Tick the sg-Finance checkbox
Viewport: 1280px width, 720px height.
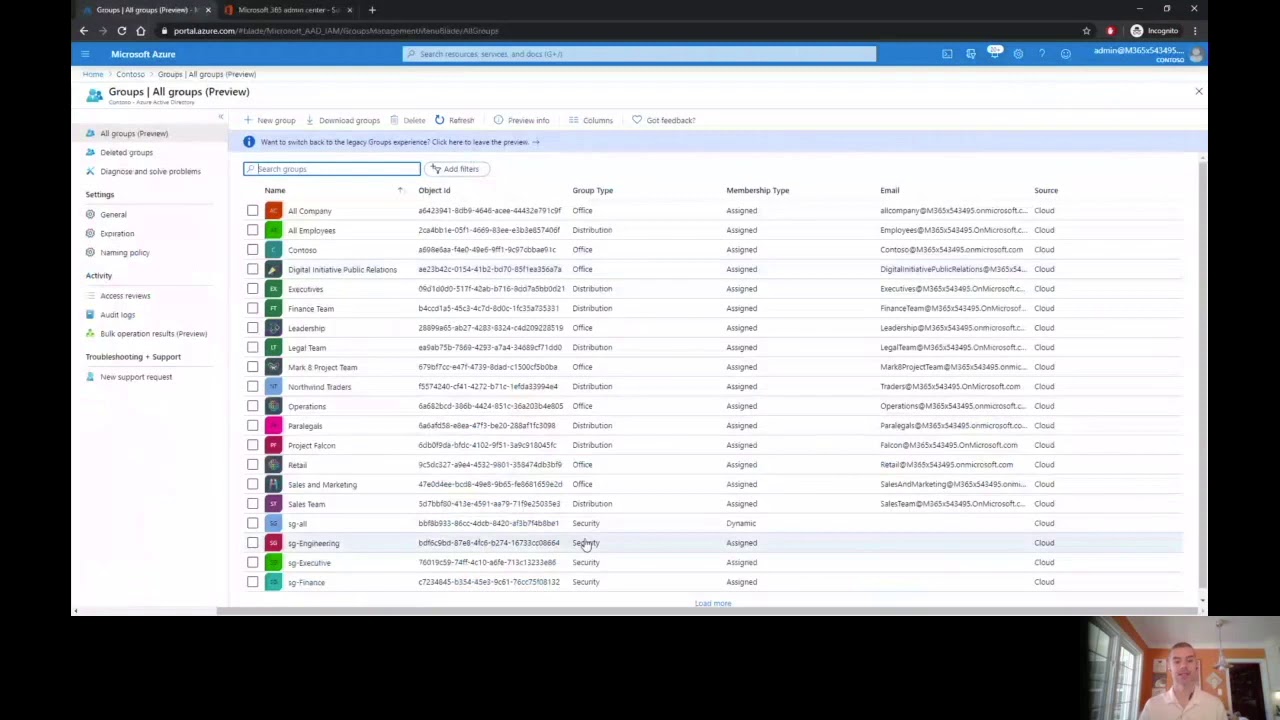(252, 582)
